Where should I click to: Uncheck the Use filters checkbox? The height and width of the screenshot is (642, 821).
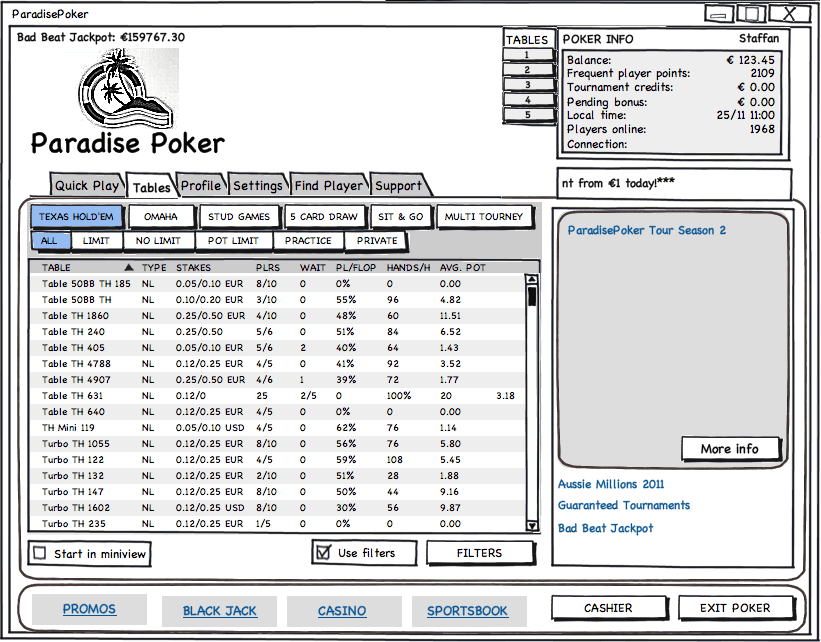324,552
